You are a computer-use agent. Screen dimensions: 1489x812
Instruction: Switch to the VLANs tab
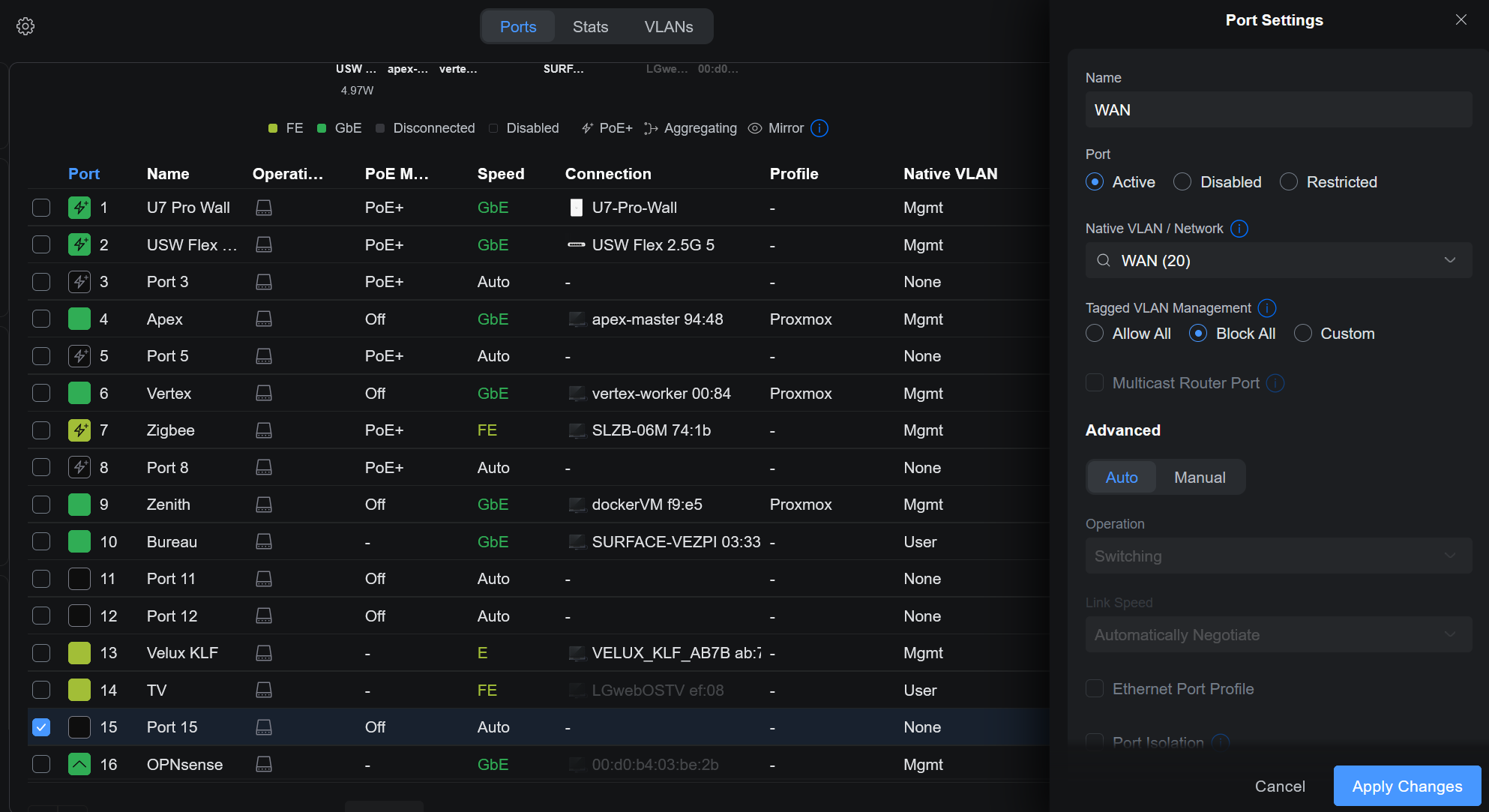click(668, 27)
